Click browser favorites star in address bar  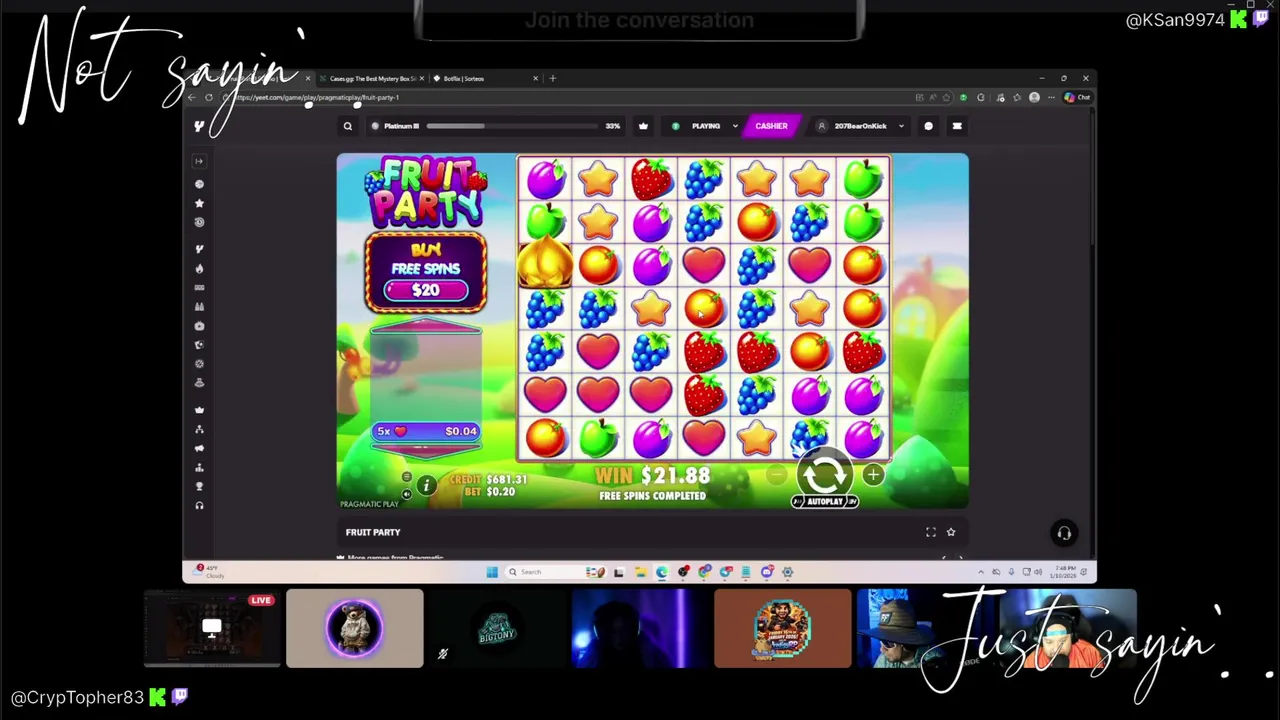coord(948,97)
